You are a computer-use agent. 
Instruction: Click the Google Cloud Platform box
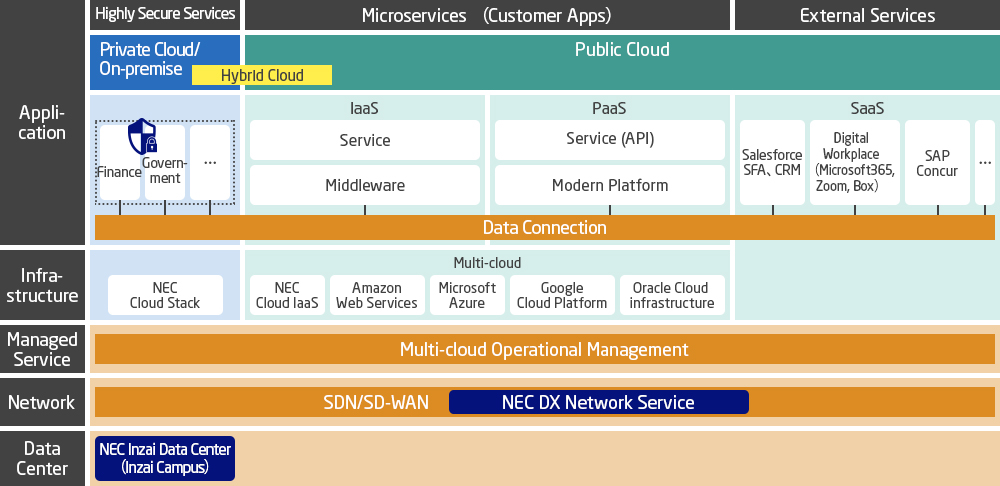click(x=562, y=295)
